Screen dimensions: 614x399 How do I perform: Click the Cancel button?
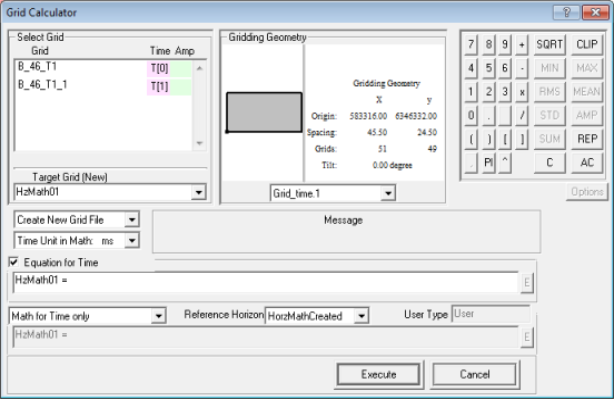475,375
